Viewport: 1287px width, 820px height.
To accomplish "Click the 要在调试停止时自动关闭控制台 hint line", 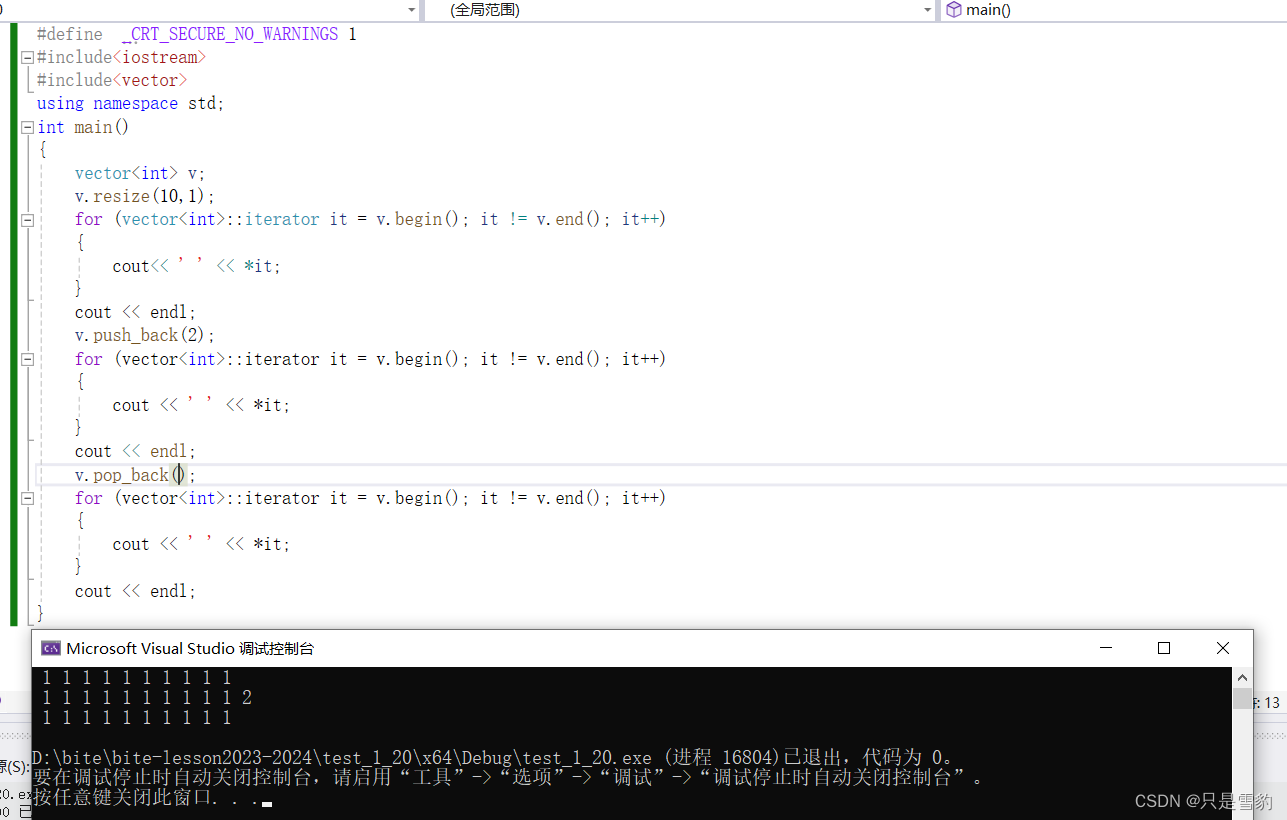I will [x=508, y=777].
